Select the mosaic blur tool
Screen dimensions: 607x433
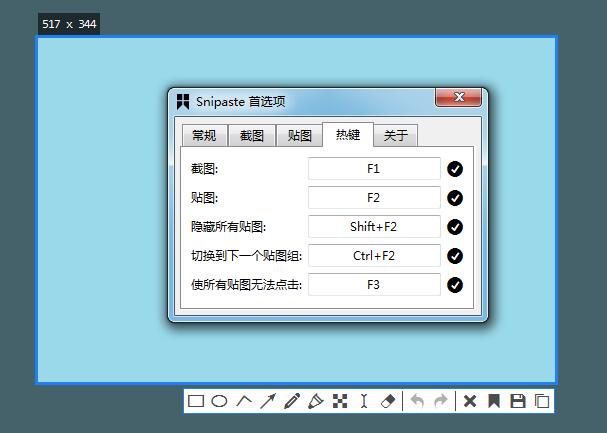340,401
